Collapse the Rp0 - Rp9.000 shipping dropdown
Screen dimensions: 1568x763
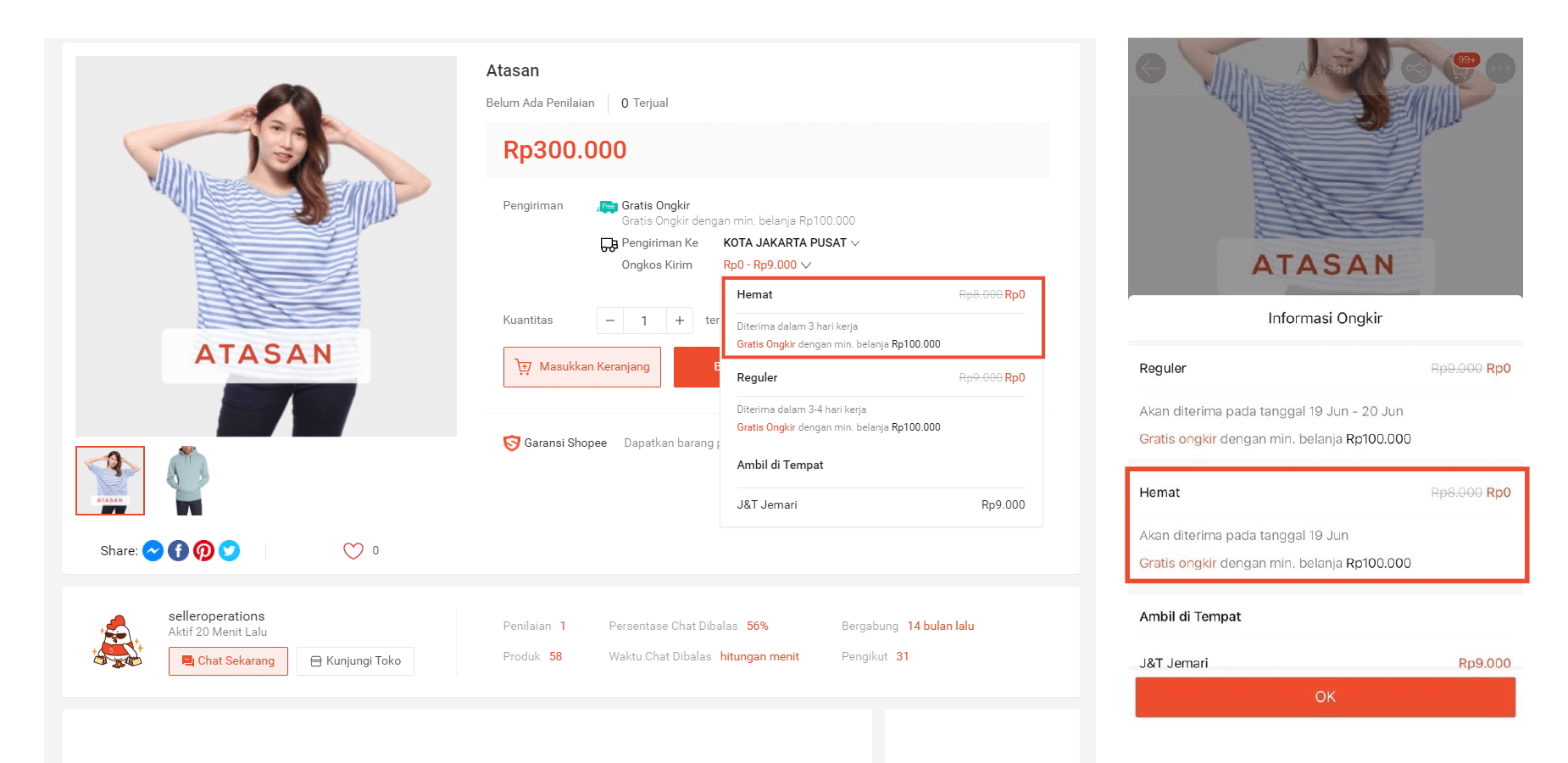[x=767, y=265]
